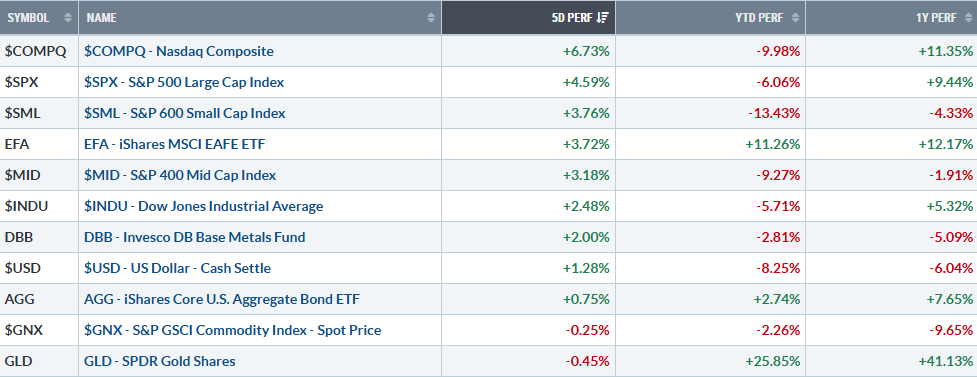Toggle the 5D PERF descending sort icon
This screenshot has width=977, height=377.
click(x=602, y=18)
